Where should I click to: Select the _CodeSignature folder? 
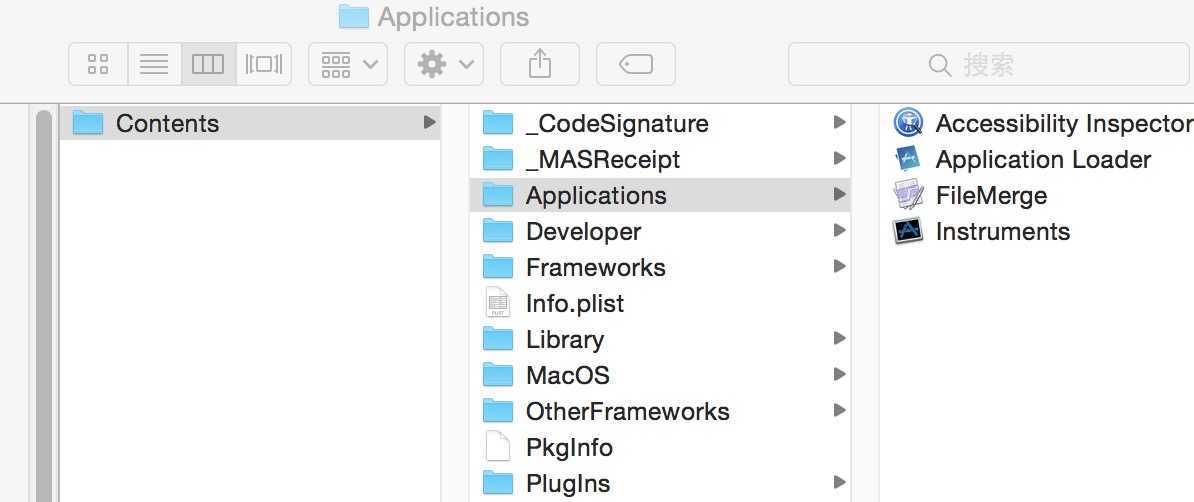tap(659, 123)
